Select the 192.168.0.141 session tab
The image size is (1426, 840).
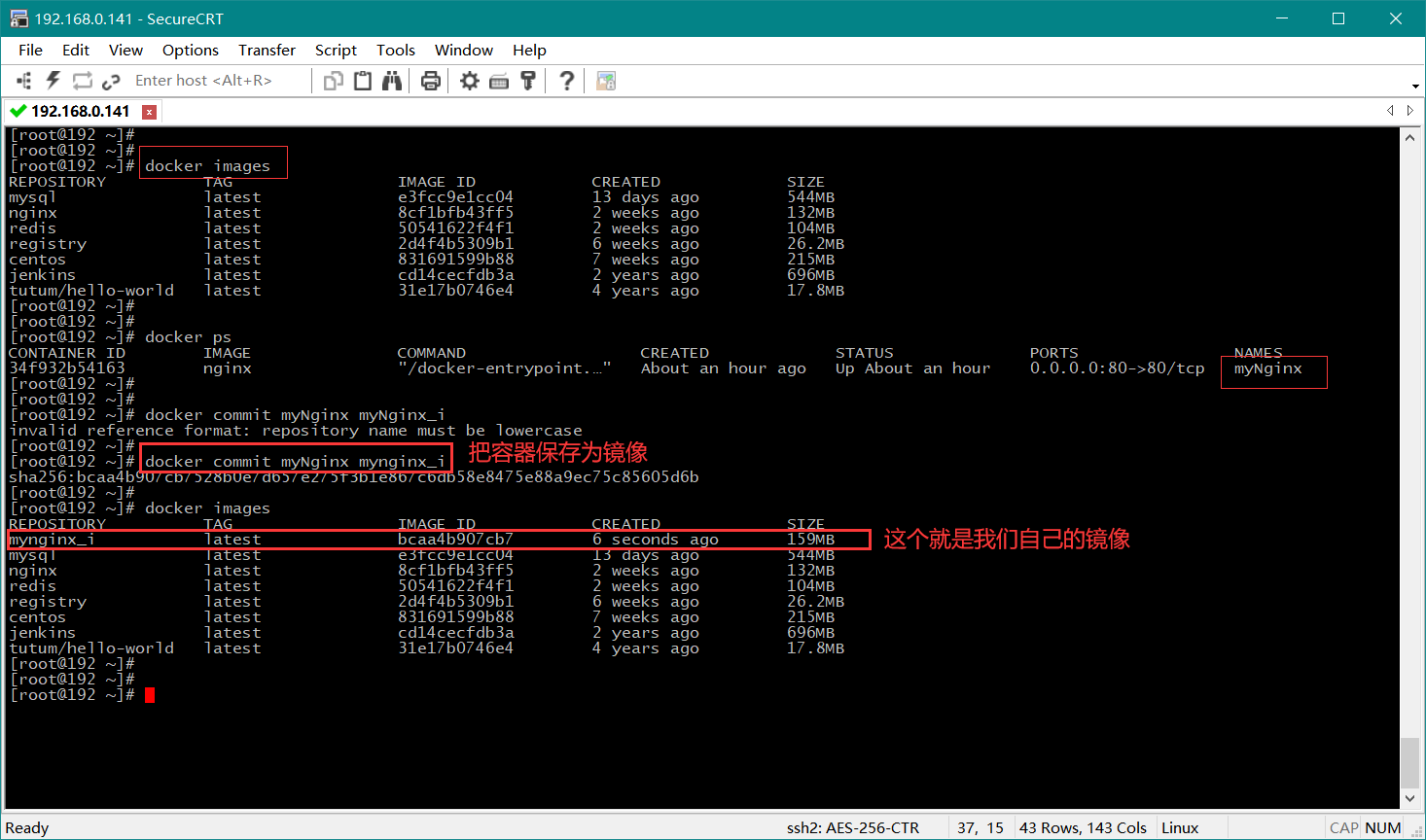[x=80, y=111]
